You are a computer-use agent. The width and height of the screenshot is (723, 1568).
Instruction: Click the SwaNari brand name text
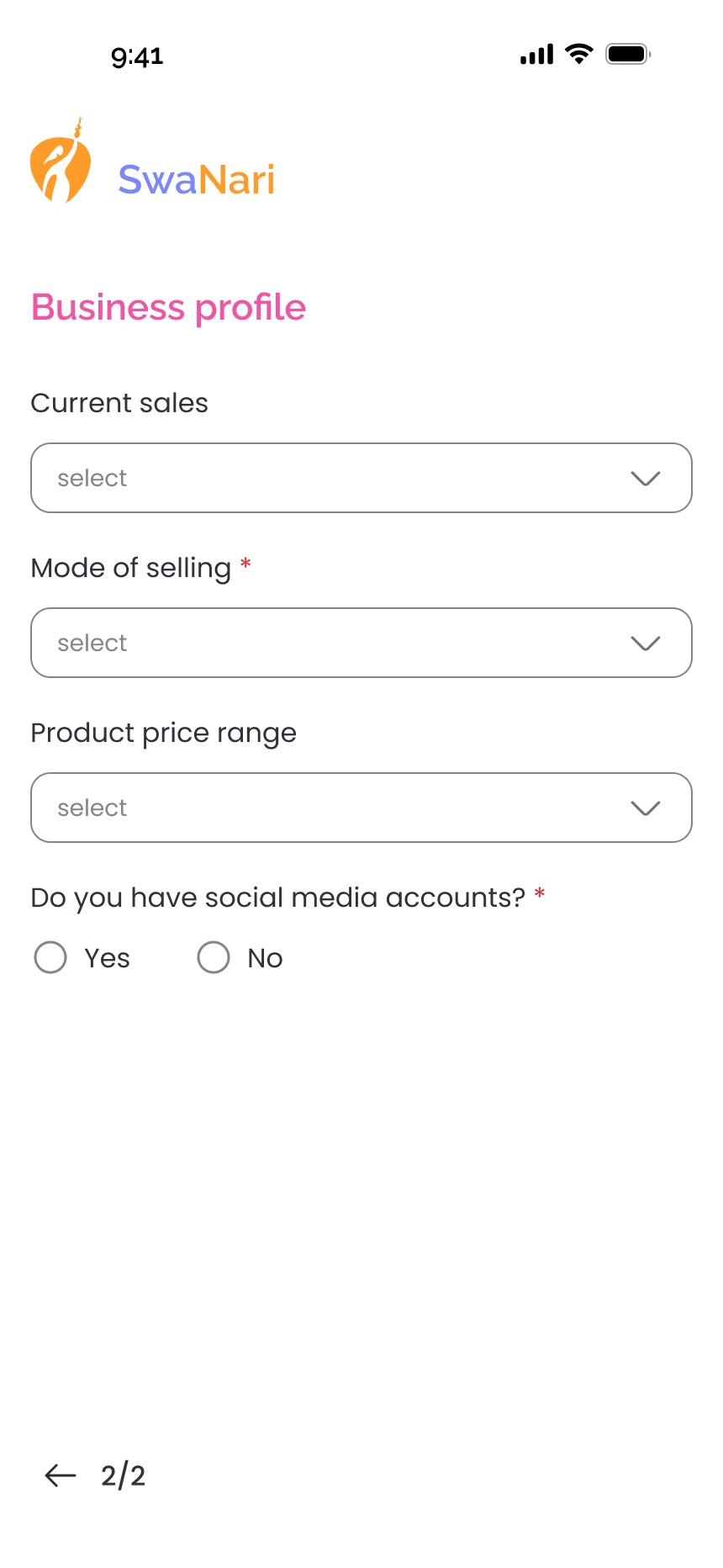[x=196, y=179]
